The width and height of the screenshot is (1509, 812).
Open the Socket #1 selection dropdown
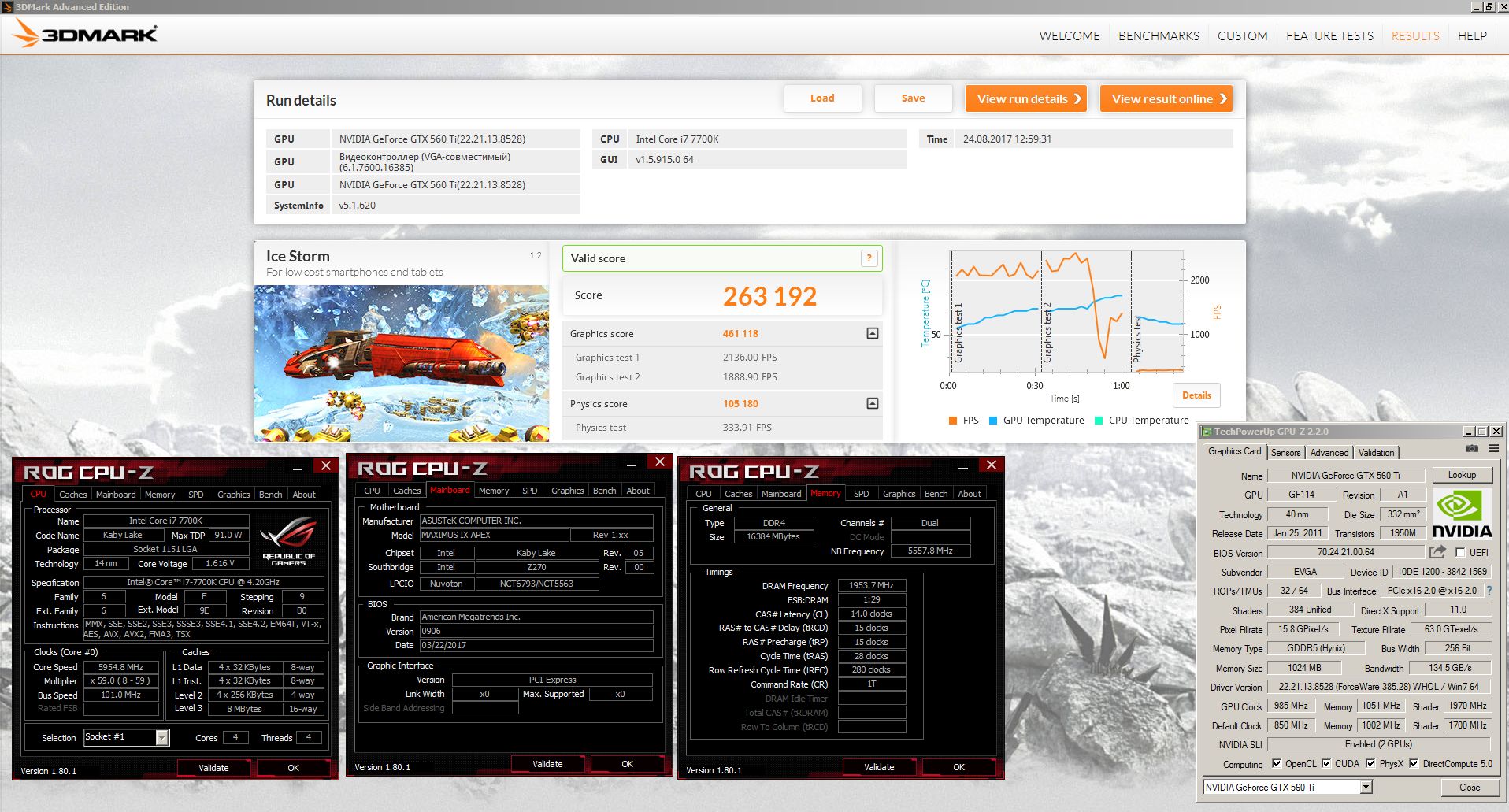coord(162,737)
